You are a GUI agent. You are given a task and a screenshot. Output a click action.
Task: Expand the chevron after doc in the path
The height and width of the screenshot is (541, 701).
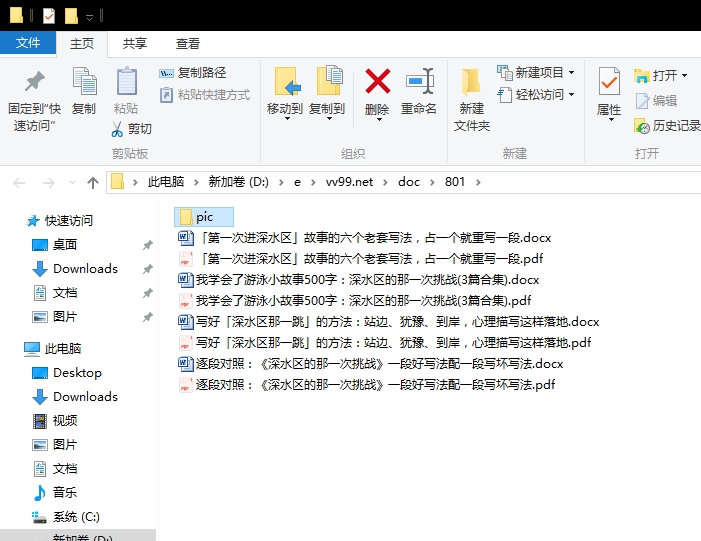tap(432, 182)
